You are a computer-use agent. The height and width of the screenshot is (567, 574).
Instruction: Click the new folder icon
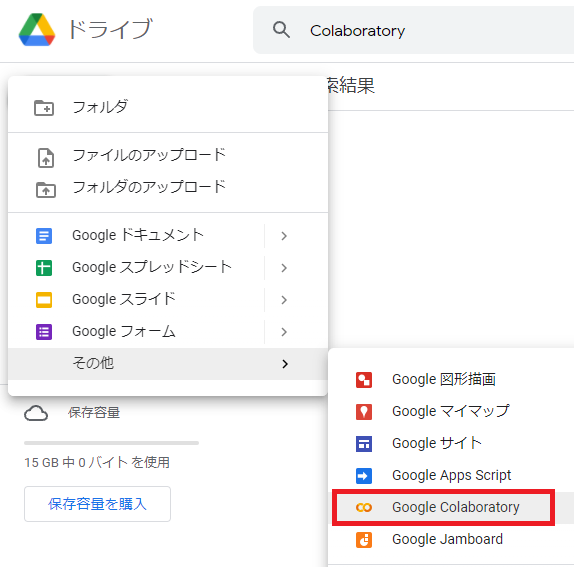pos(44,108)
